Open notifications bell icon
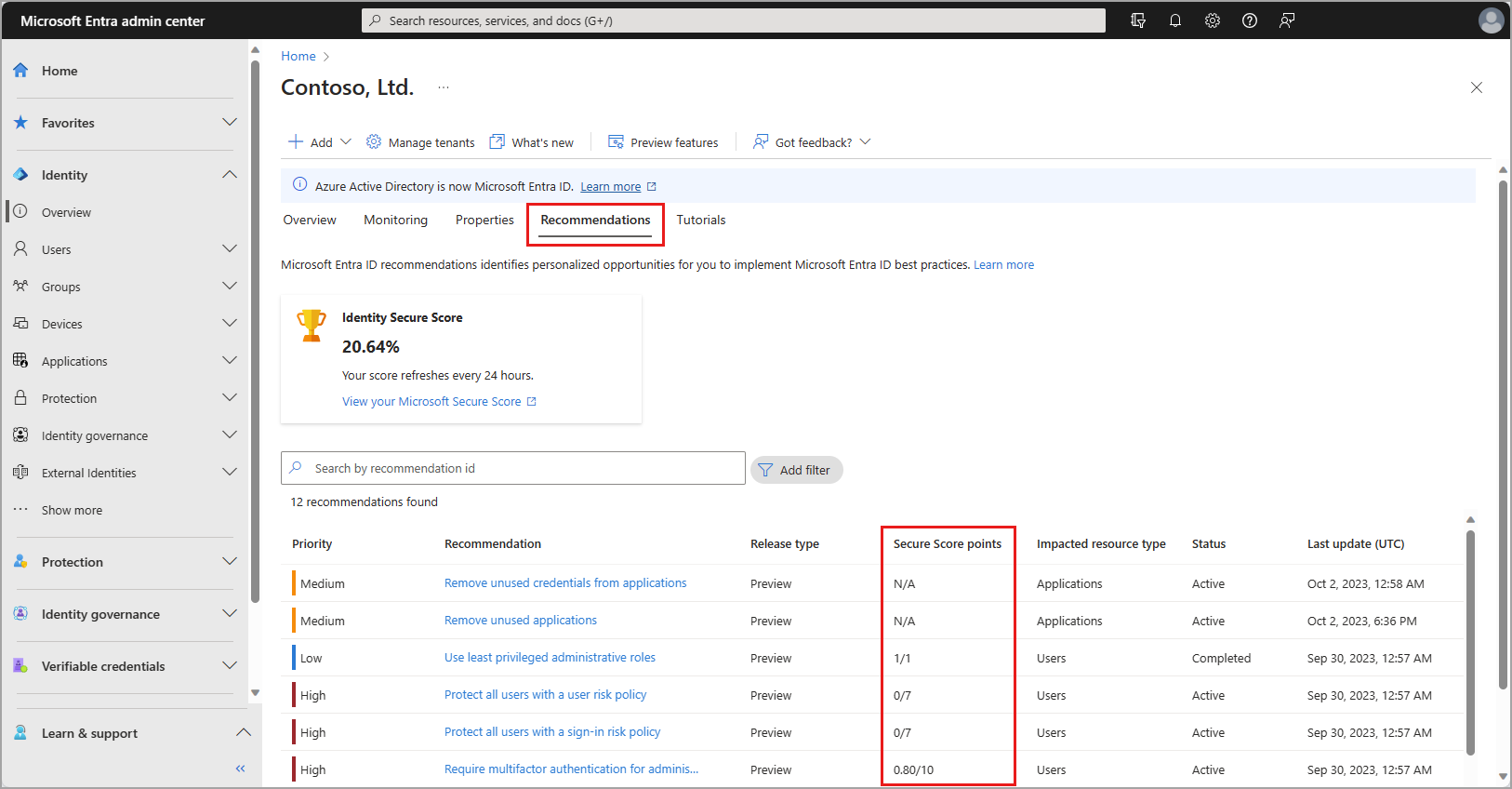Image resolution: width=1512 pixels, height=789 pixels. coord(1175,20)
